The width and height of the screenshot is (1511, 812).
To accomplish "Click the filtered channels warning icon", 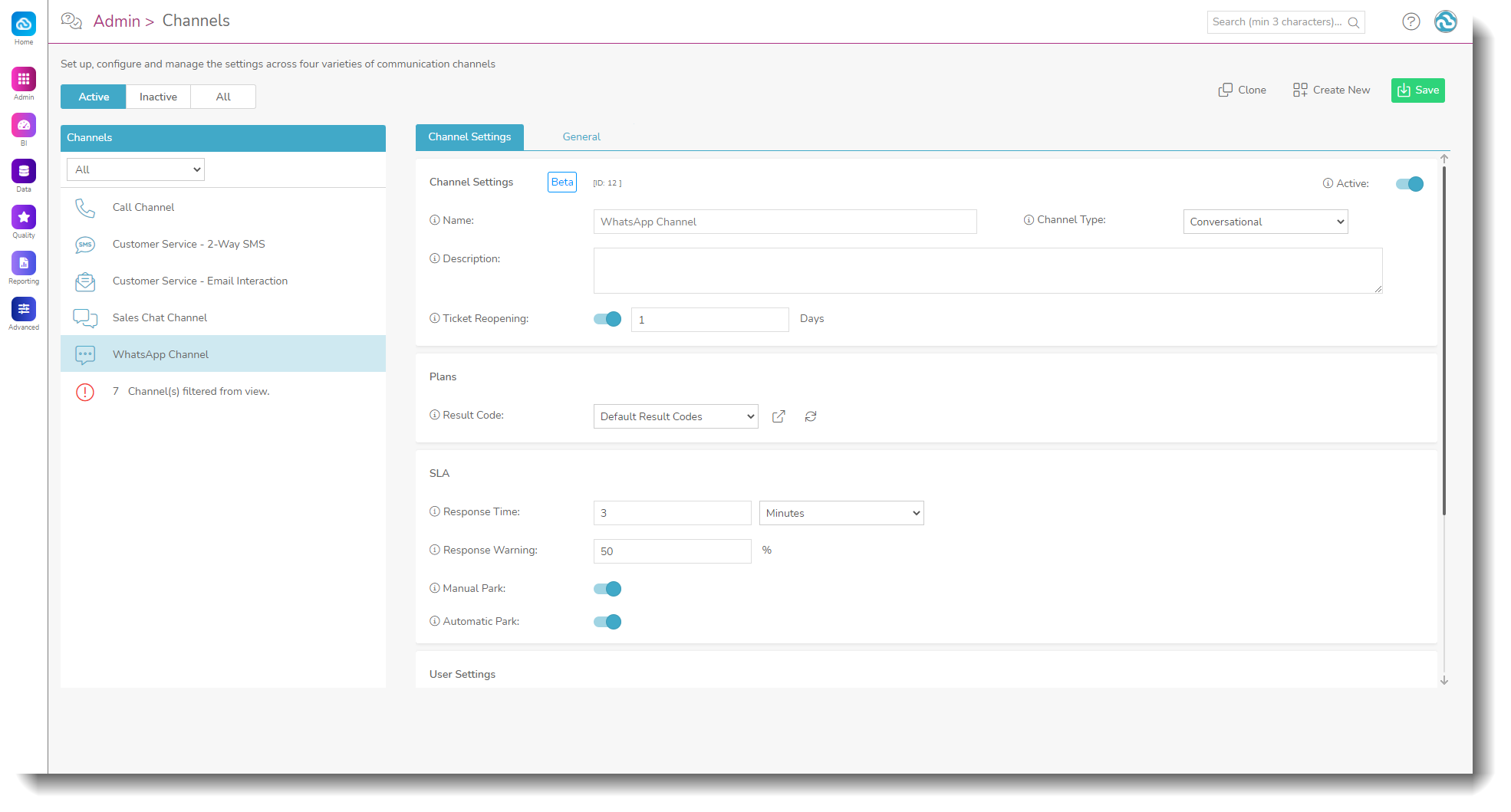I will click(85, 392).
